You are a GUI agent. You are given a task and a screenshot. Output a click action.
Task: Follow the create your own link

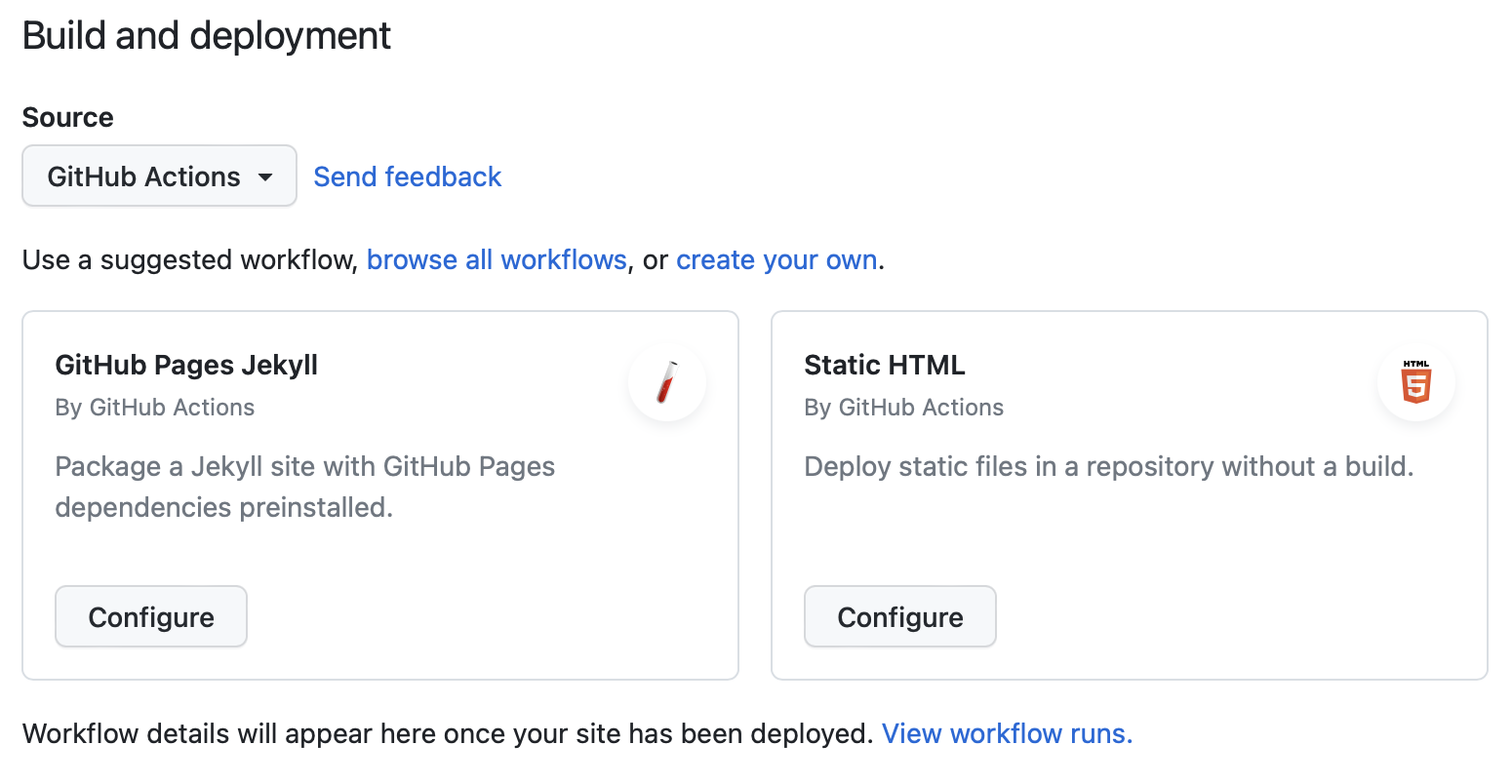pyautogui.click(x=776, y=259)
